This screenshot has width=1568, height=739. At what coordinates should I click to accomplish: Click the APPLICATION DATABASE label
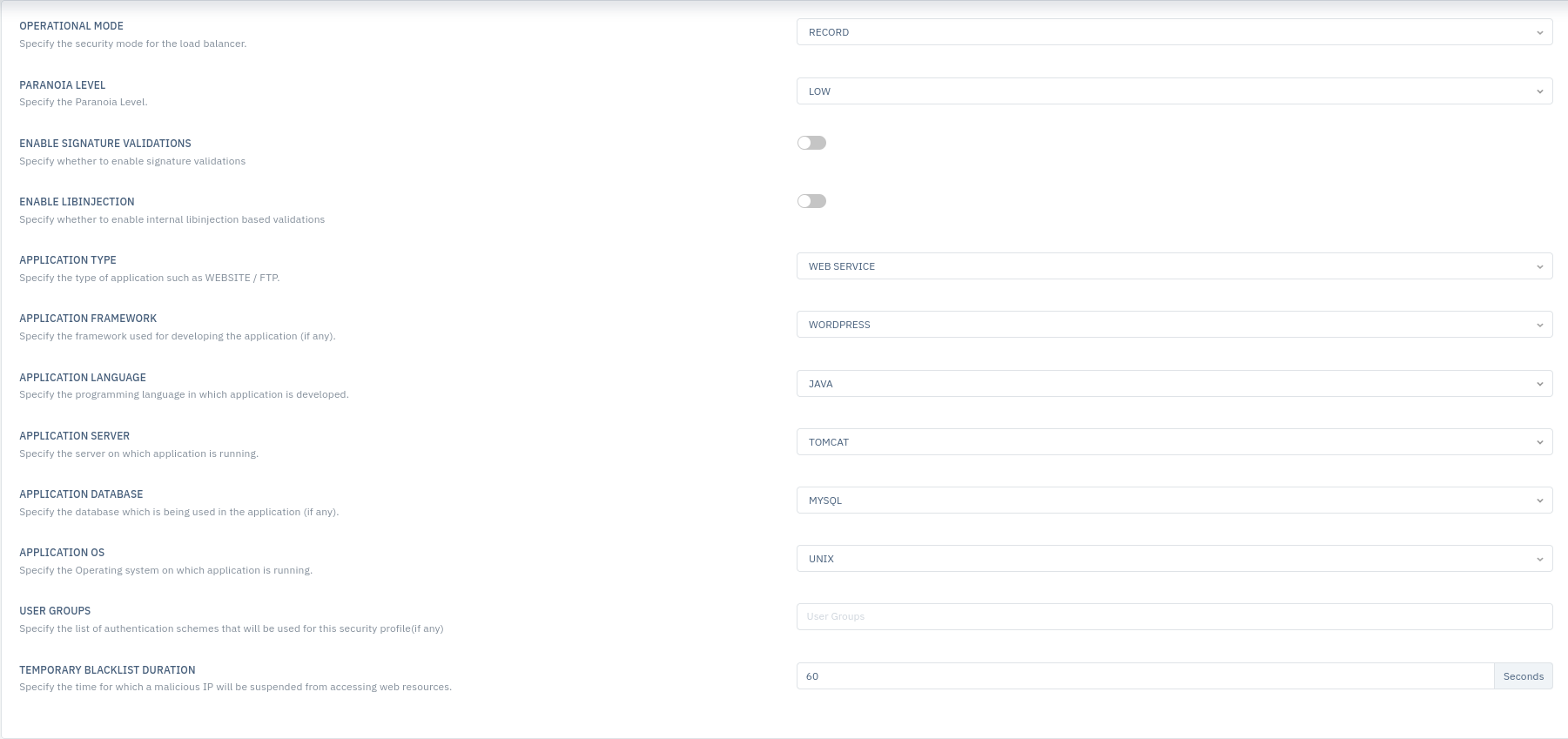[x=81, y=494]
